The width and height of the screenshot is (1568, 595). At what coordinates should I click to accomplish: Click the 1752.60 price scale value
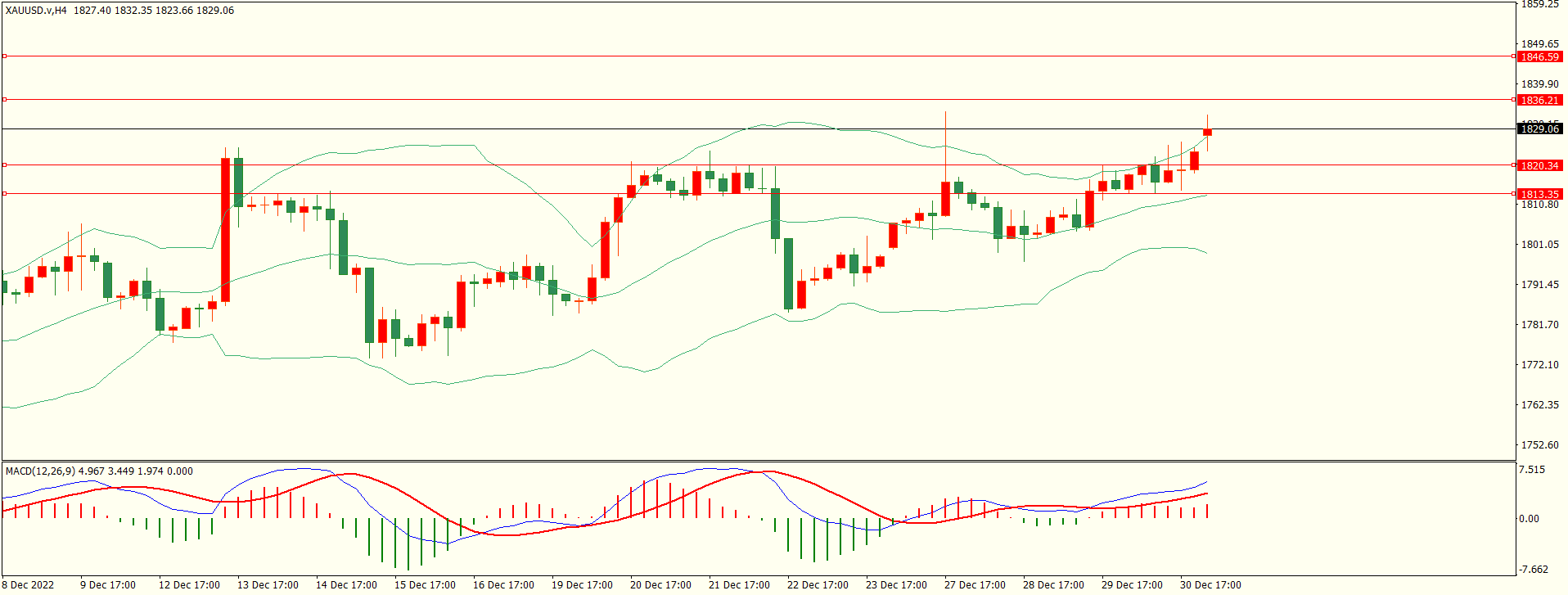coord(1539,445)
